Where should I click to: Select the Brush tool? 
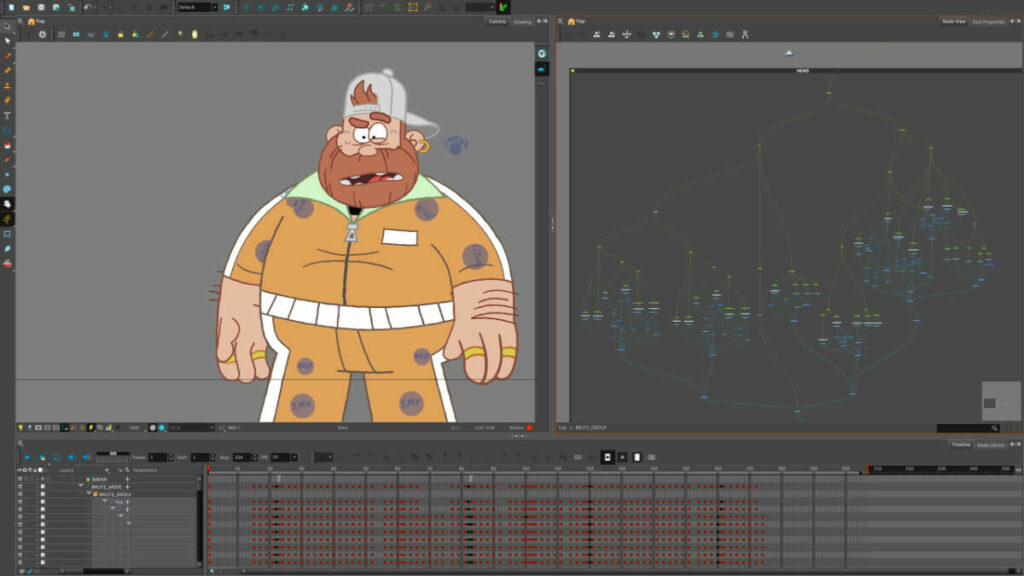[7, 56]
